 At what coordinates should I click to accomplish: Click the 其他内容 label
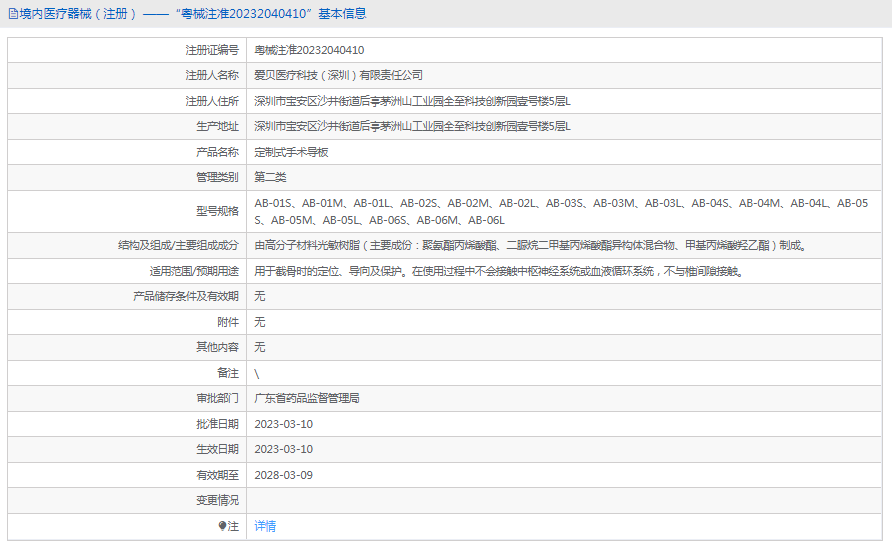(x=217, y=347)
